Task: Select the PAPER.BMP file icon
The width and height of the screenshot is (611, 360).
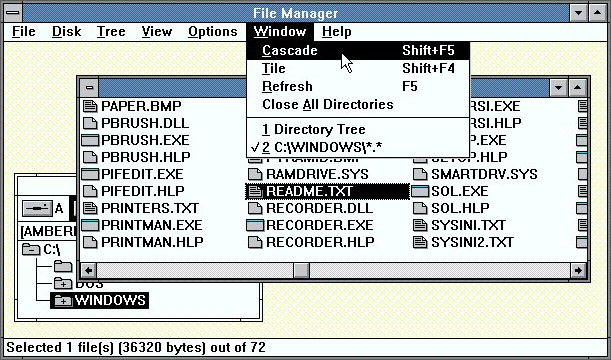Action: tap(90, 106)
